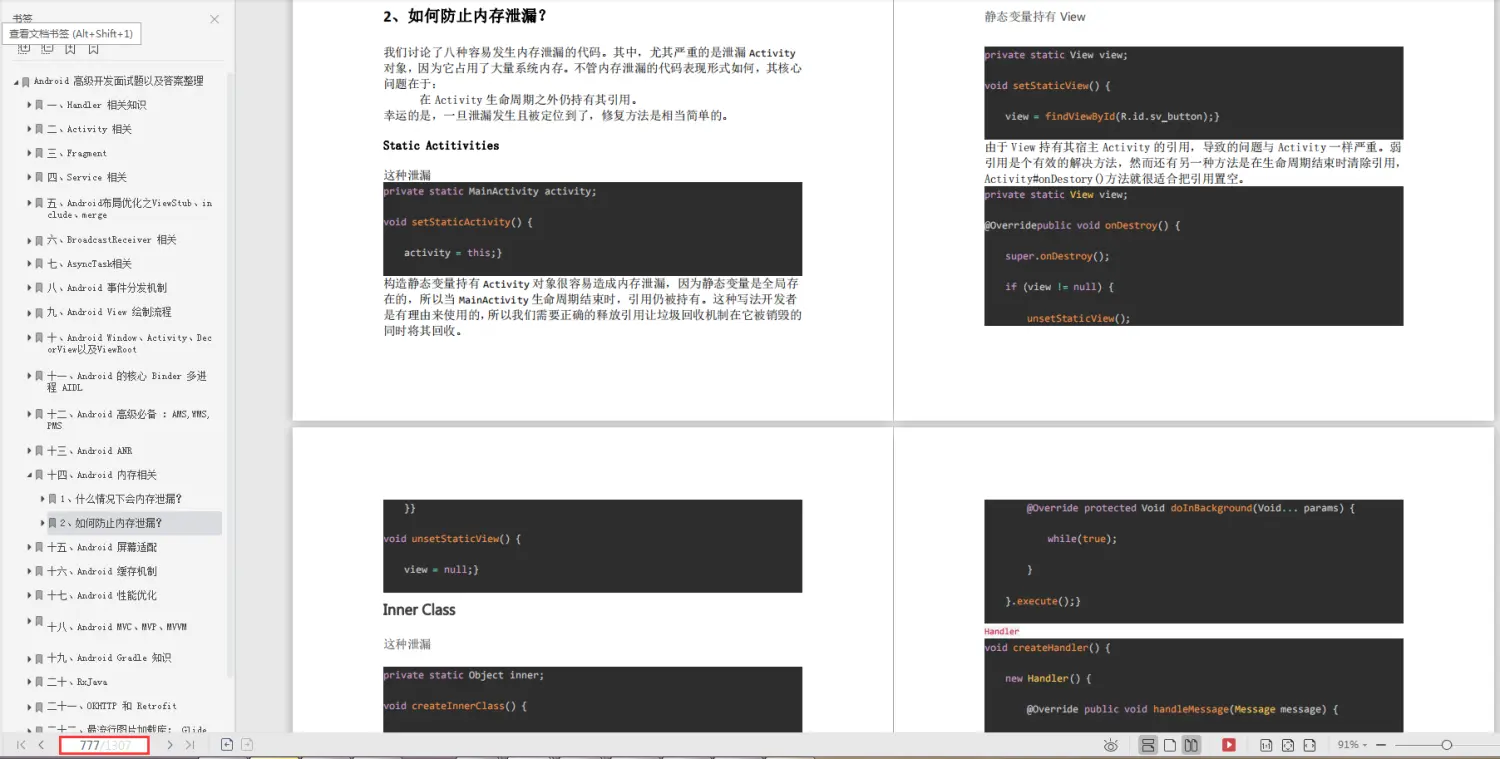Viewport: 1500px width, 759px height.
Task: Open bookmark 十七、Android 性能优化
Action: (x=102, y=595)
